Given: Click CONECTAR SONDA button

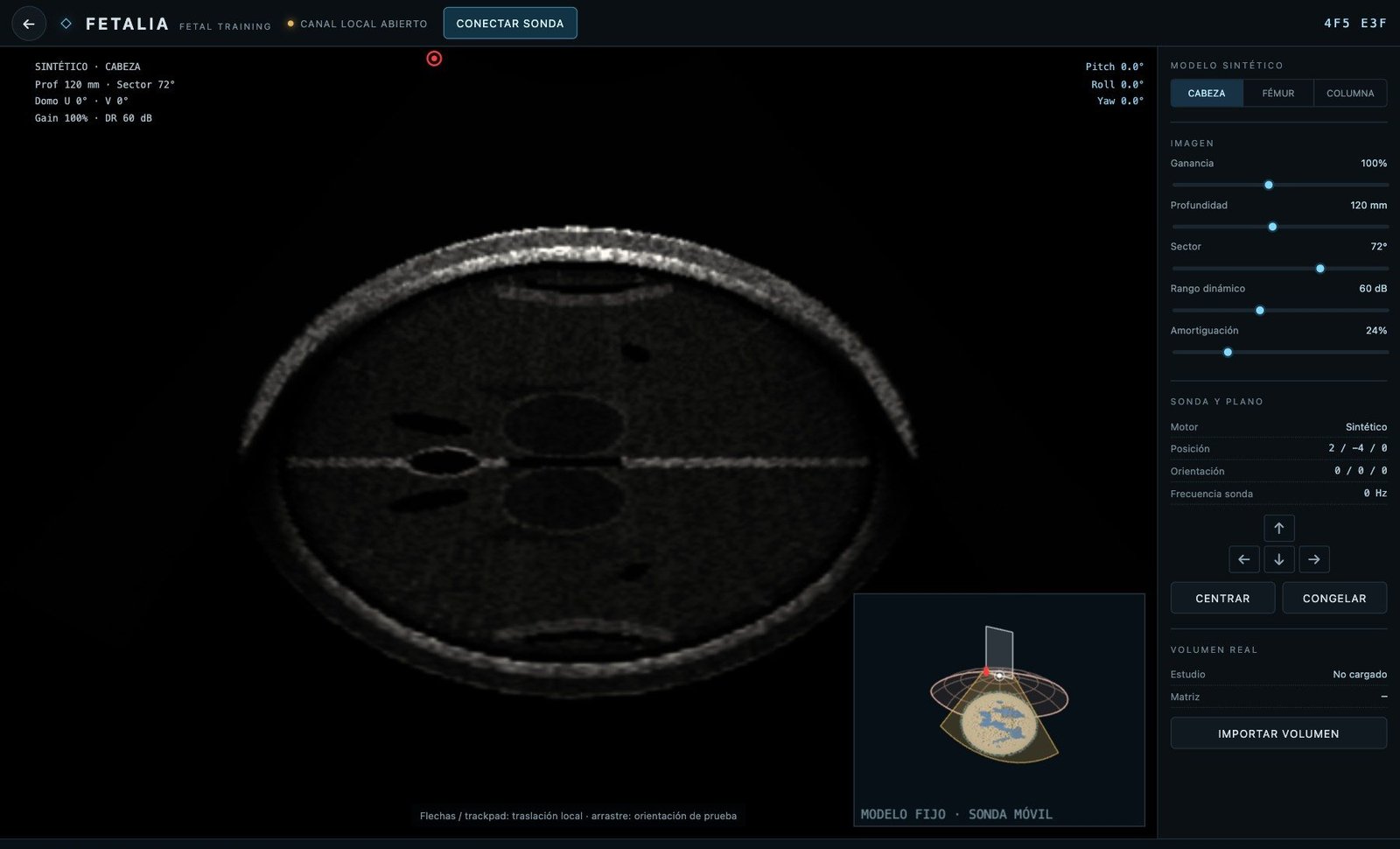Looking at the screenshot, I should coord(510,24).
